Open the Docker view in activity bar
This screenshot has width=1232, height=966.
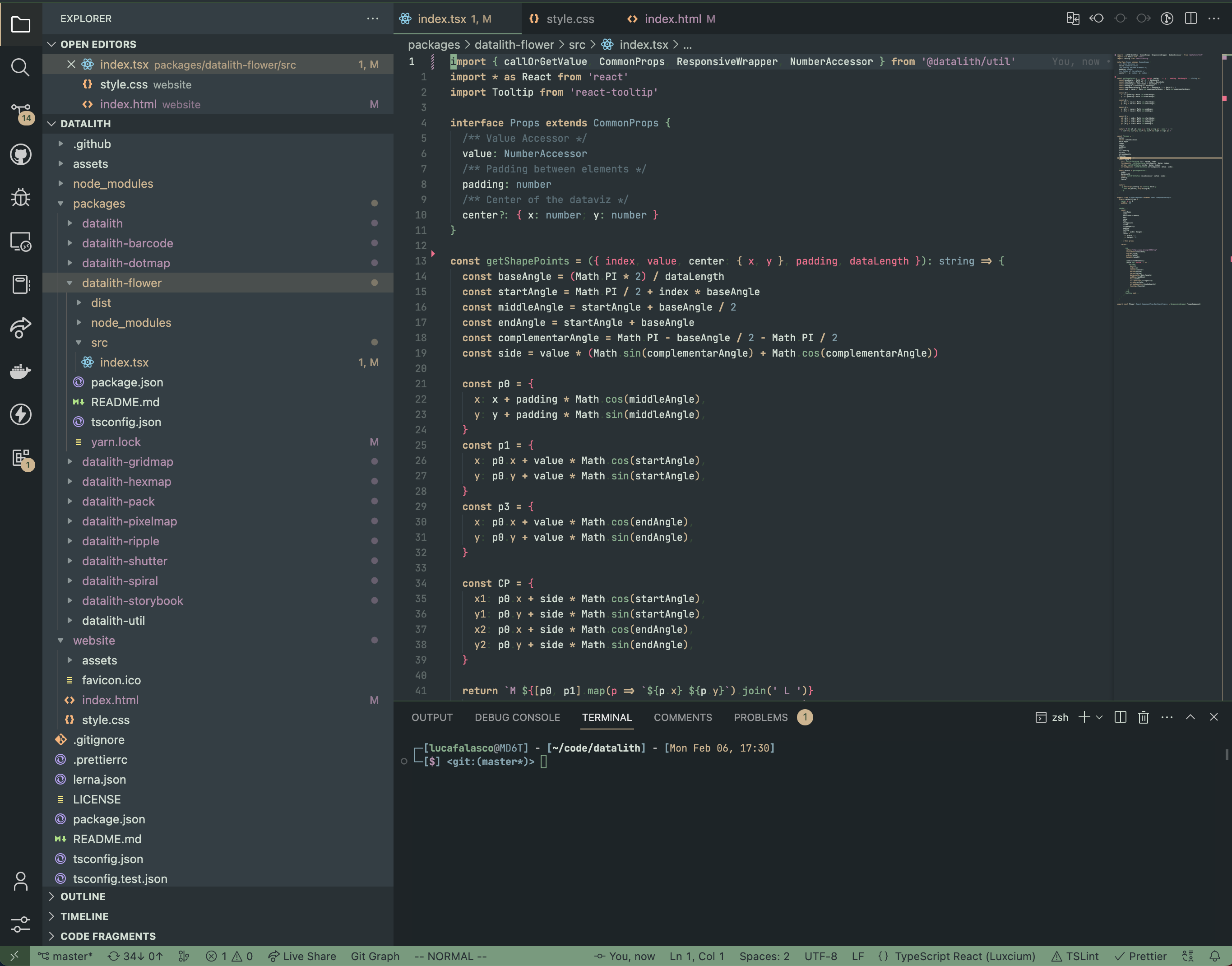point(20,371)
